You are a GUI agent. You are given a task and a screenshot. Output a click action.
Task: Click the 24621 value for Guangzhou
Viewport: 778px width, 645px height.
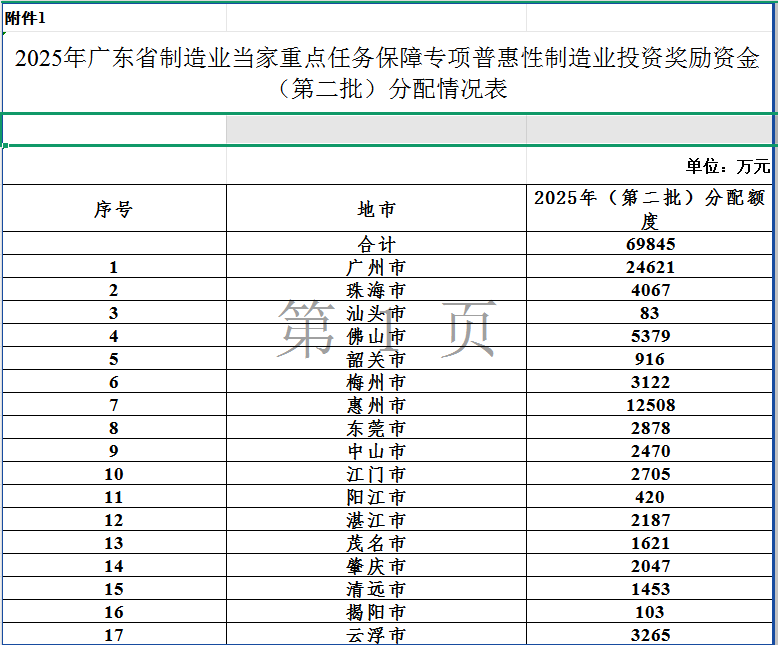coord(650,267)
